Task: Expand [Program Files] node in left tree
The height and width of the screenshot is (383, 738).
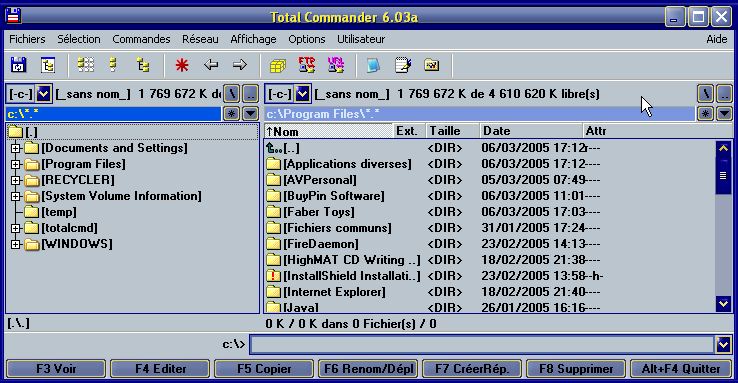Action: click(16, 165)
